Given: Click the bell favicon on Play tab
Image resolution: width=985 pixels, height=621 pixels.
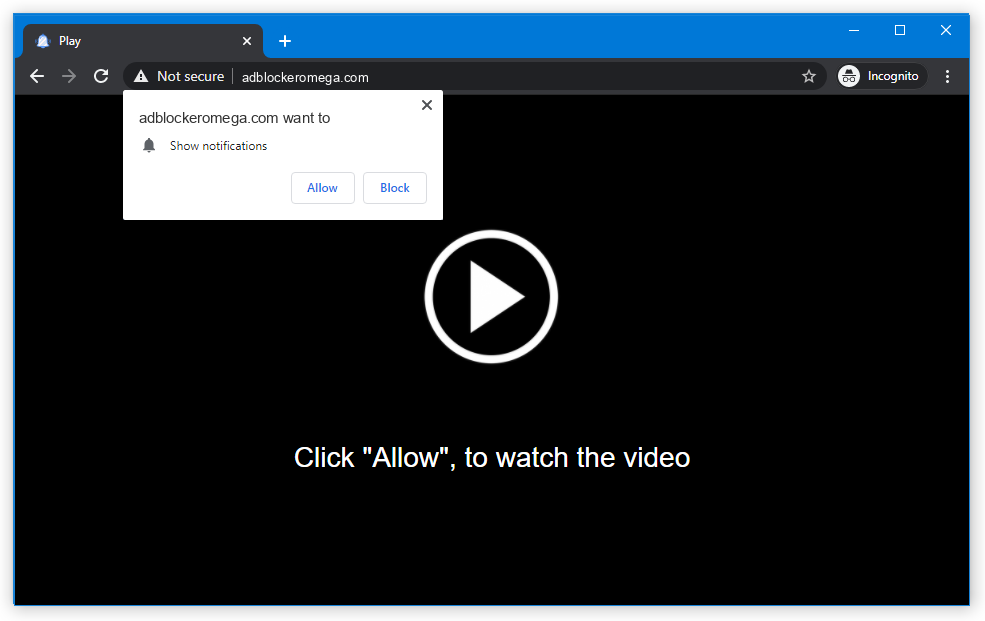Looking at the screenshot, I should point(43,41).
